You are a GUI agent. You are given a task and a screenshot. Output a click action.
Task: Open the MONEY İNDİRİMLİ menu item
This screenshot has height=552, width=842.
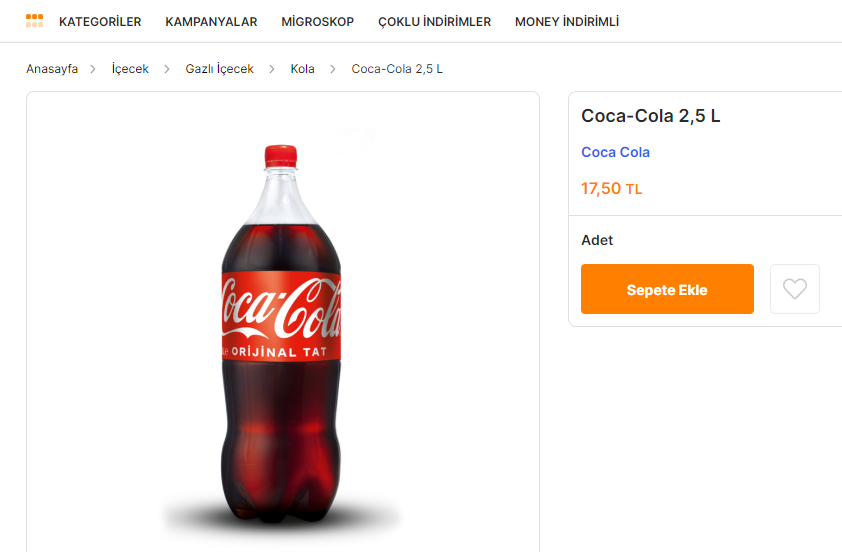(x=566, y=21)
